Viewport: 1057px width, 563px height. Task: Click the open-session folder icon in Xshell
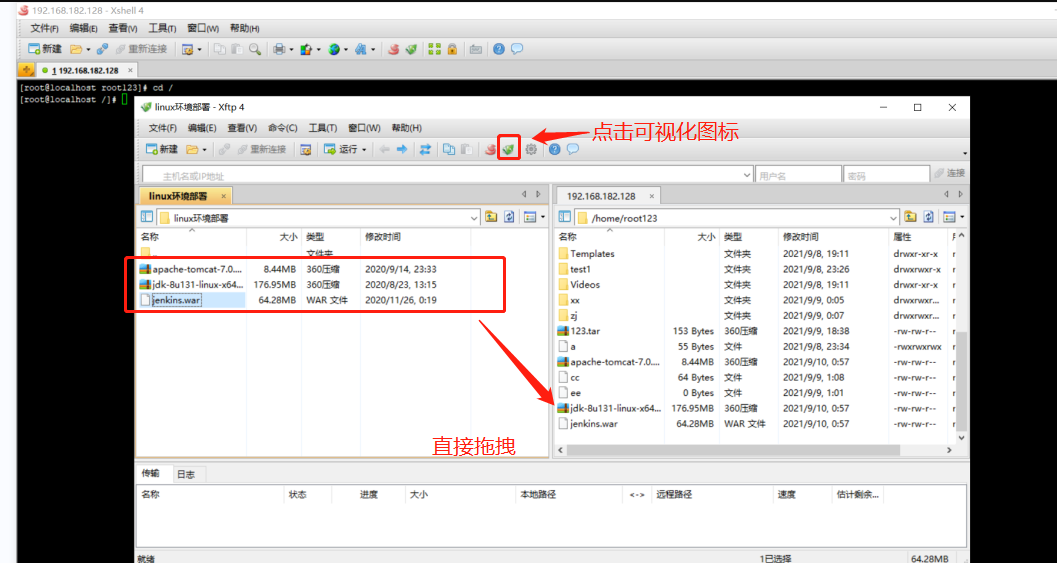76,49
